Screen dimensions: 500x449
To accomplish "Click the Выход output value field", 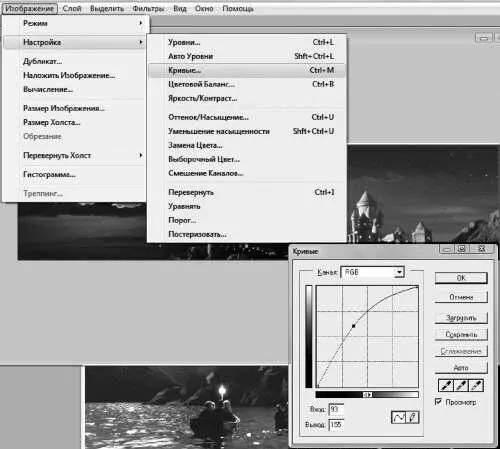I will (x=336, y=425).
